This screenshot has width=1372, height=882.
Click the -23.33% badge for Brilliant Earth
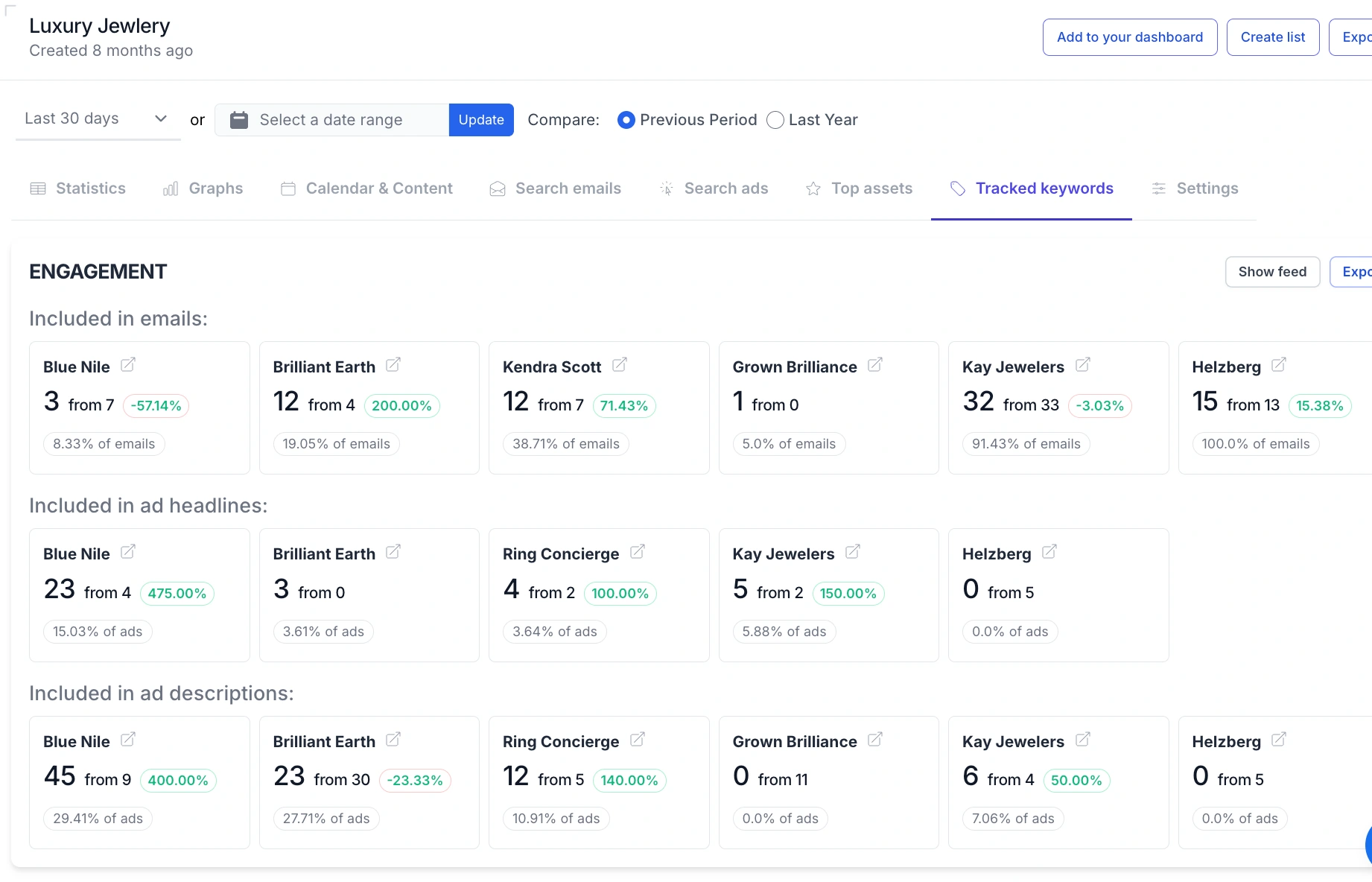pos(415,781)
